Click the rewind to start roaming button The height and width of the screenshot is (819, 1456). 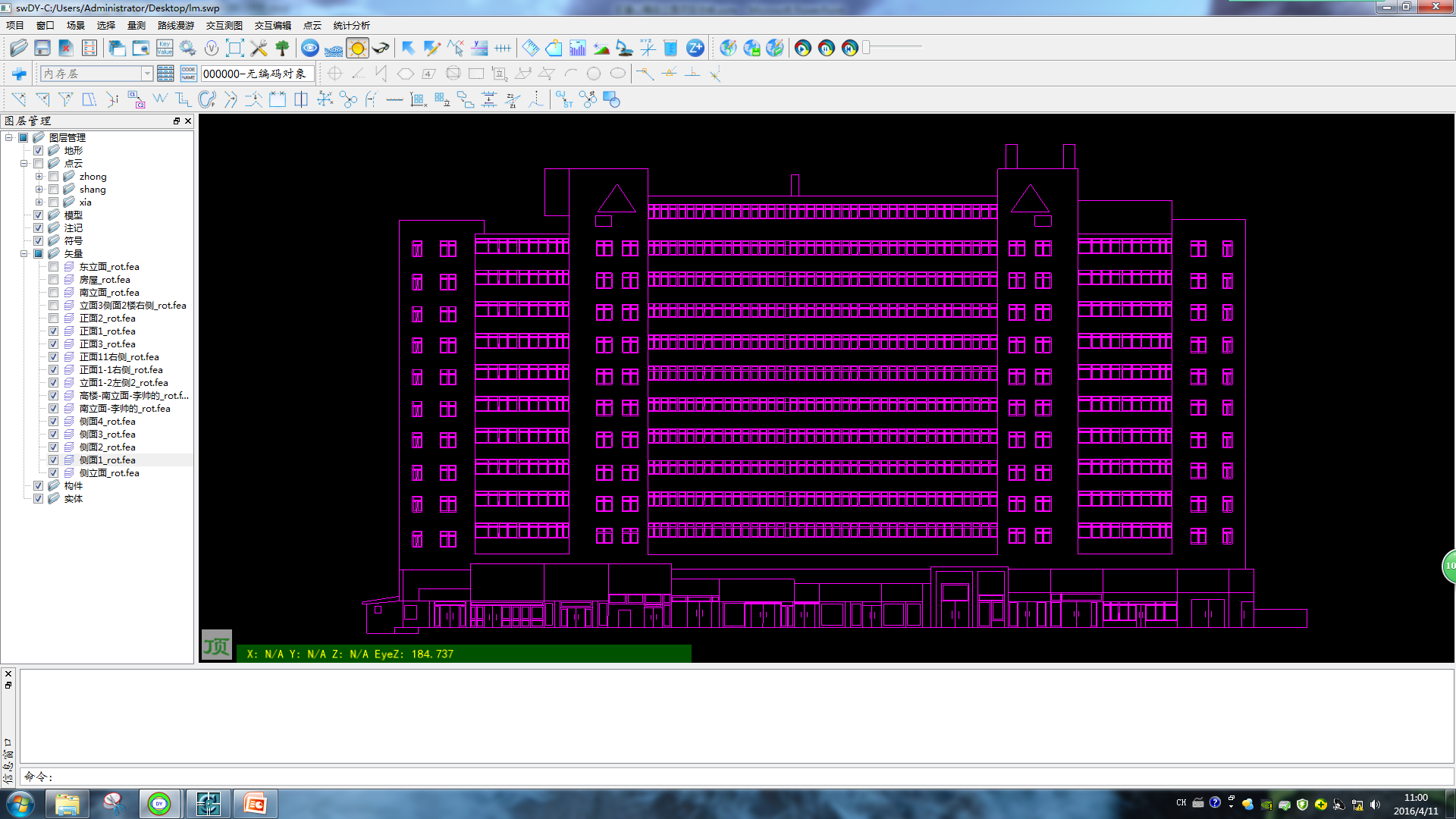pyautogui.click(x=850, y=48)
